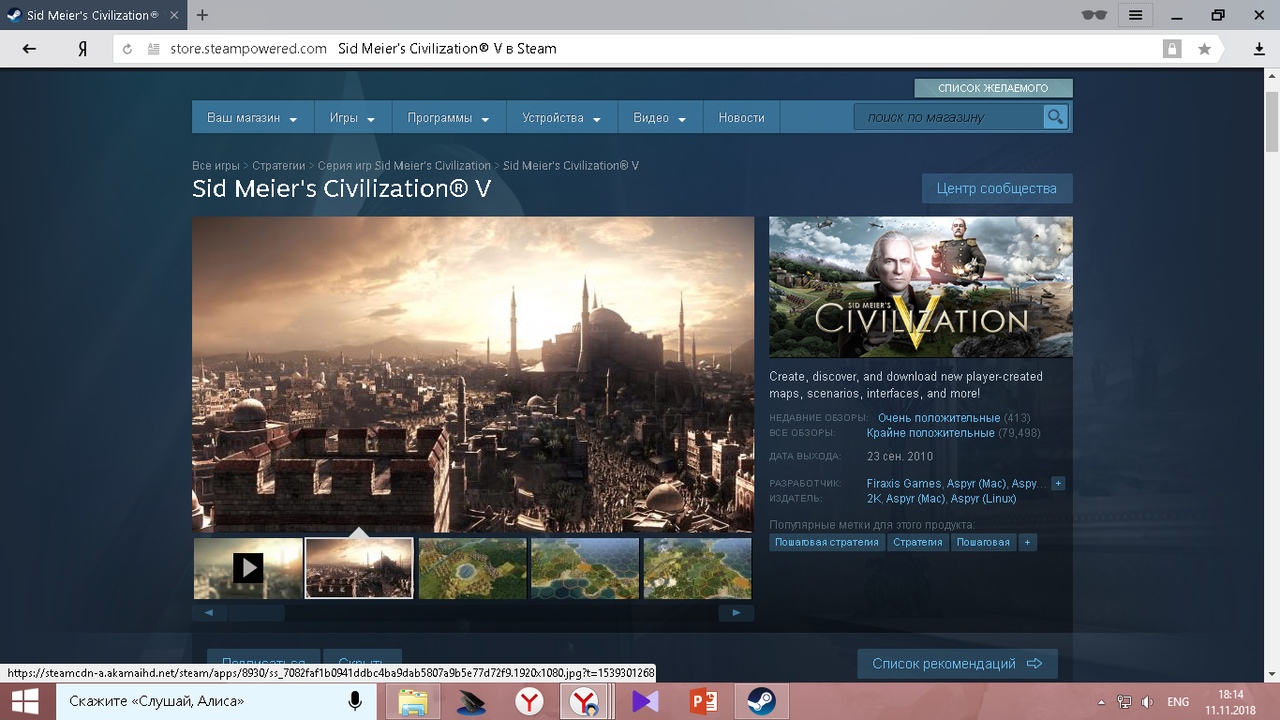Open the Firaxis Games developer link

click(x=904, y=484)
